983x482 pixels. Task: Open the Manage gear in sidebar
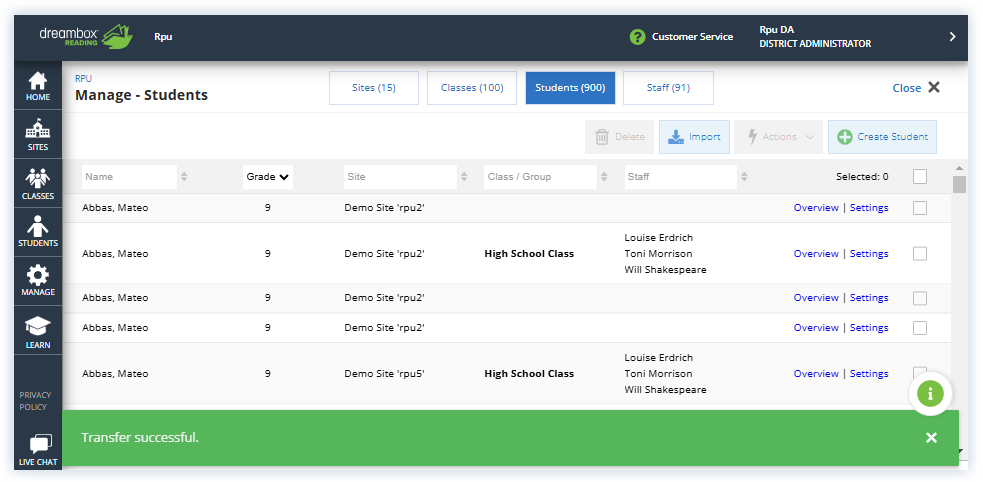pos(38,281)
